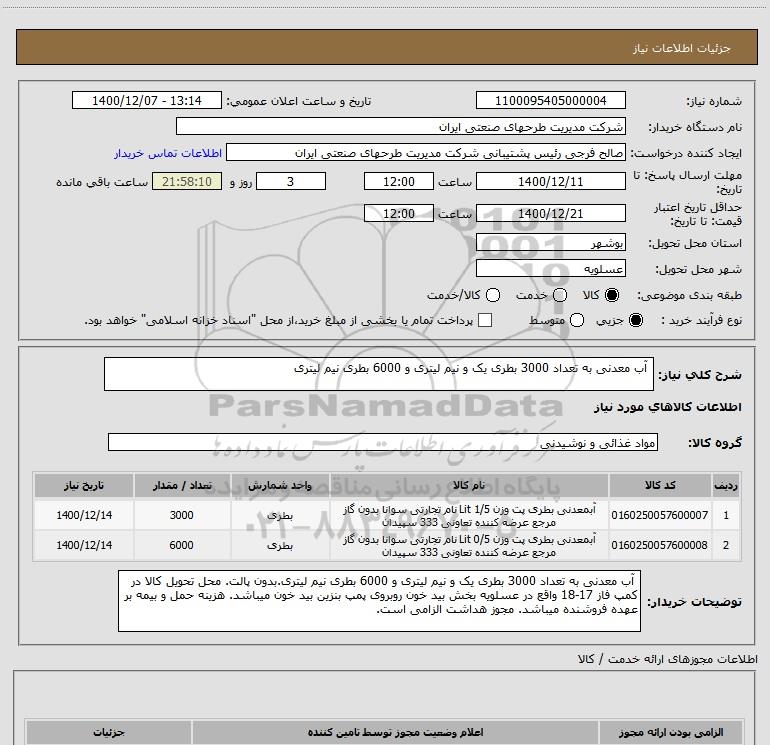Click the توضیحات خریدار text area
The height and width of the screenshot is (745, 770).
[x=379, y=601]
